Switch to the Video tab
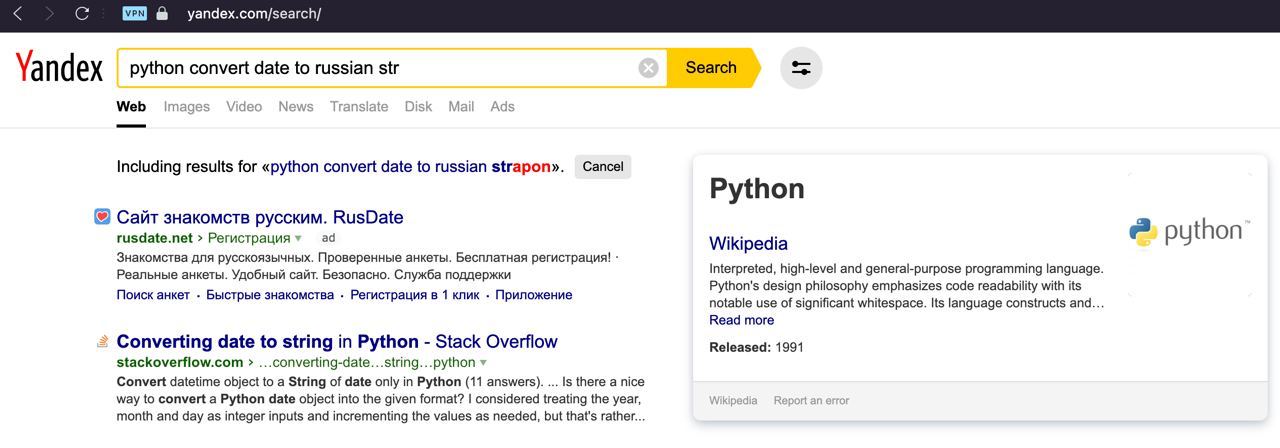The width and height of the screenshot is (1280, 448). point(244,107)
